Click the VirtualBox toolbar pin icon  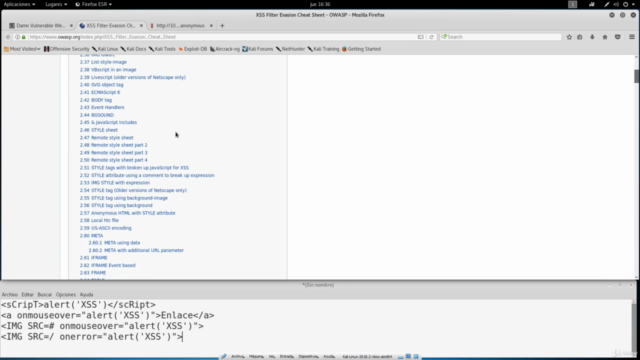(x=224, y=356)
